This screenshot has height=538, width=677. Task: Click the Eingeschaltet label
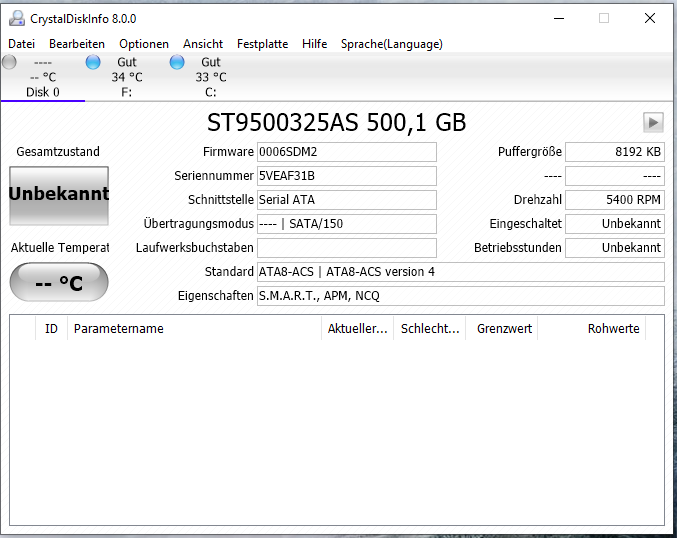(525, 224)
